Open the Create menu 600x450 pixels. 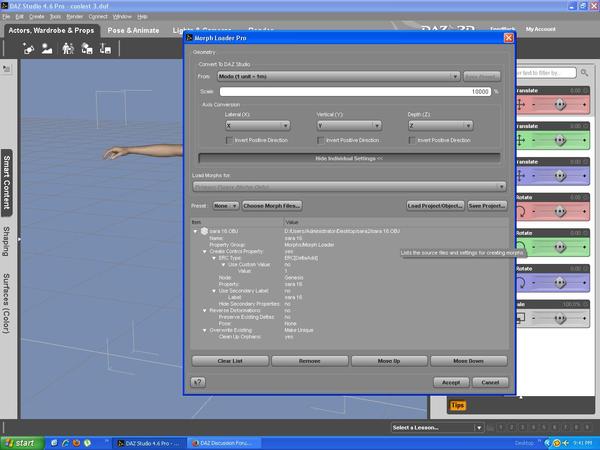[37, 16]
